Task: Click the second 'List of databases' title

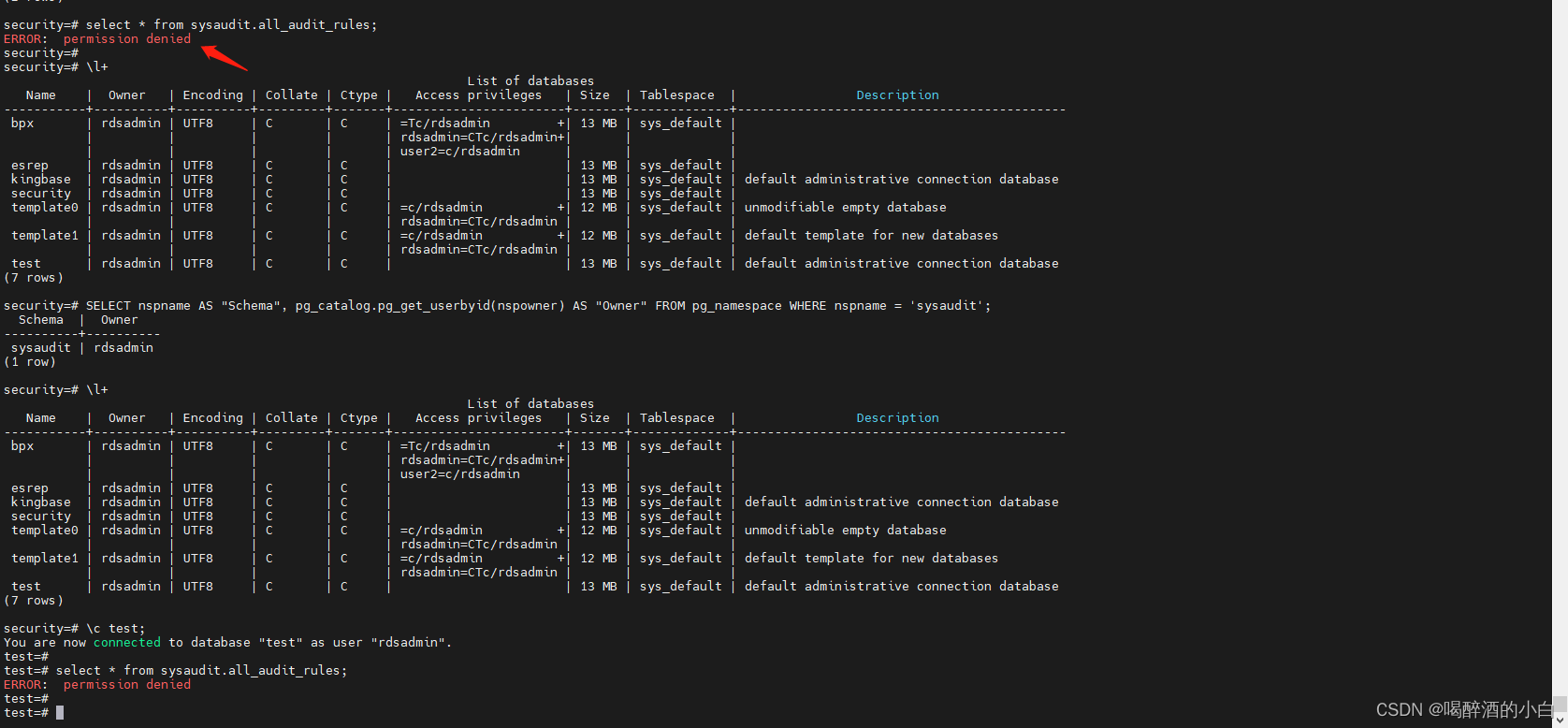Action: (530, 404)
